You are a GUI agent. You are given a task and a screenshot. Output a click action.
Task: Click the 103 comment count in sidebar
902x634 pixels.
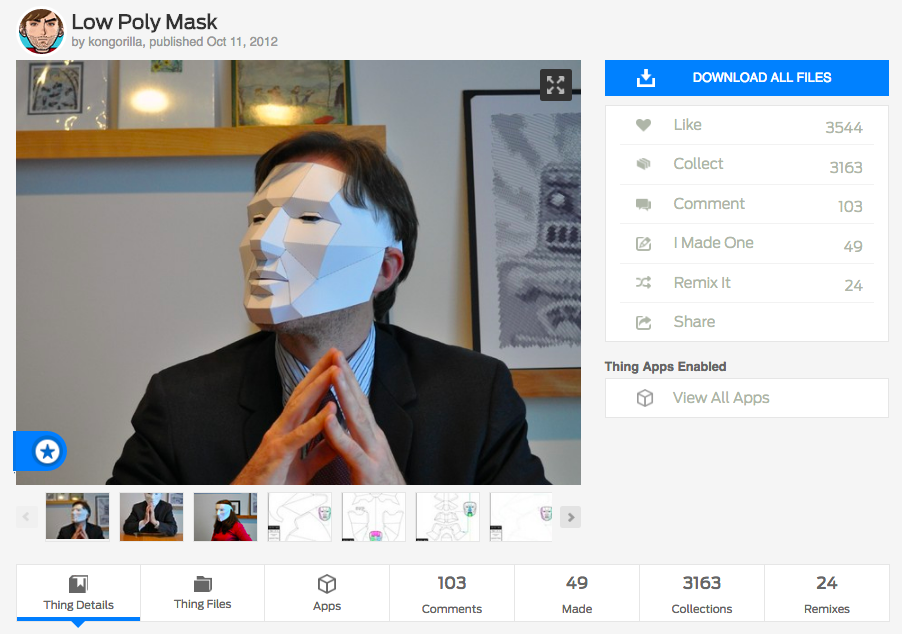850,207
